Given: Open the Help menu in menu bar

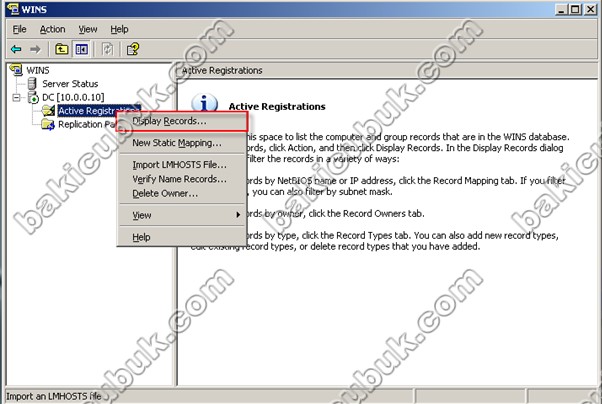Looking at the screenshot, I should click(x=119, y=29).
